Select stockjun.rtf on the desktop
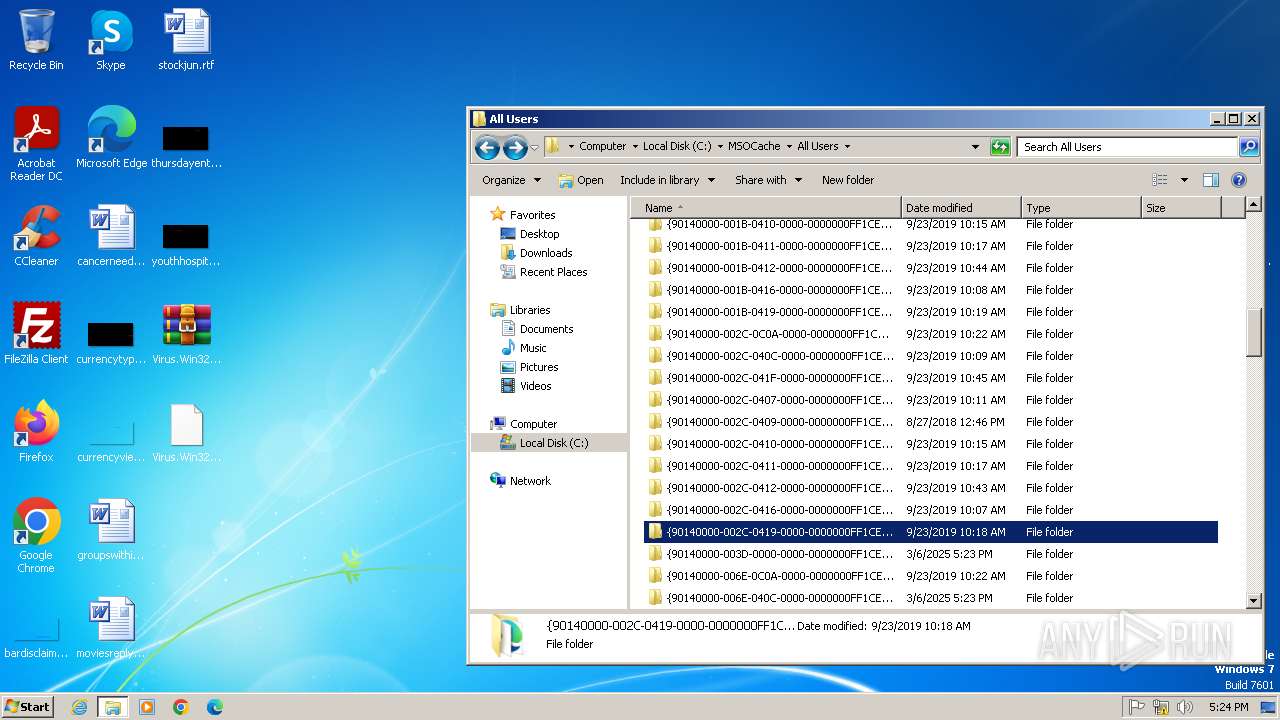The width and height of the screenshot is (1280, 720). pos(186,41)
